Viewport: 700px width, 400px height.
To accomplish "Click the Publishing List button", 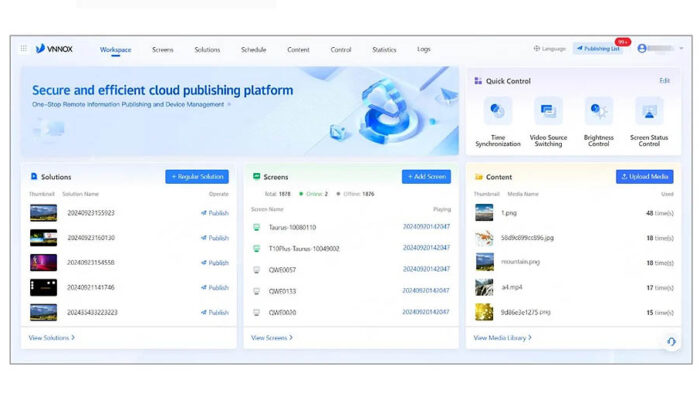I will 599,48.
